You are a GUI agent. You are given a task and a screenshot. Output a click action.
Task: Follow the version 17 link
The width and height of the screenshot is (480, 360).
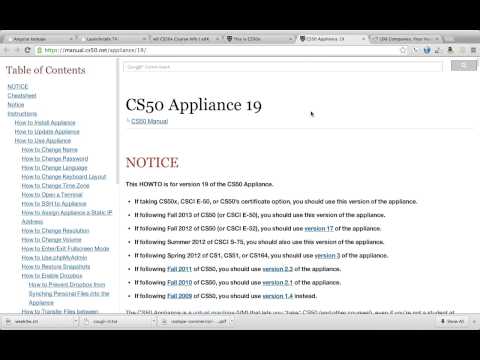coord(319,229)
